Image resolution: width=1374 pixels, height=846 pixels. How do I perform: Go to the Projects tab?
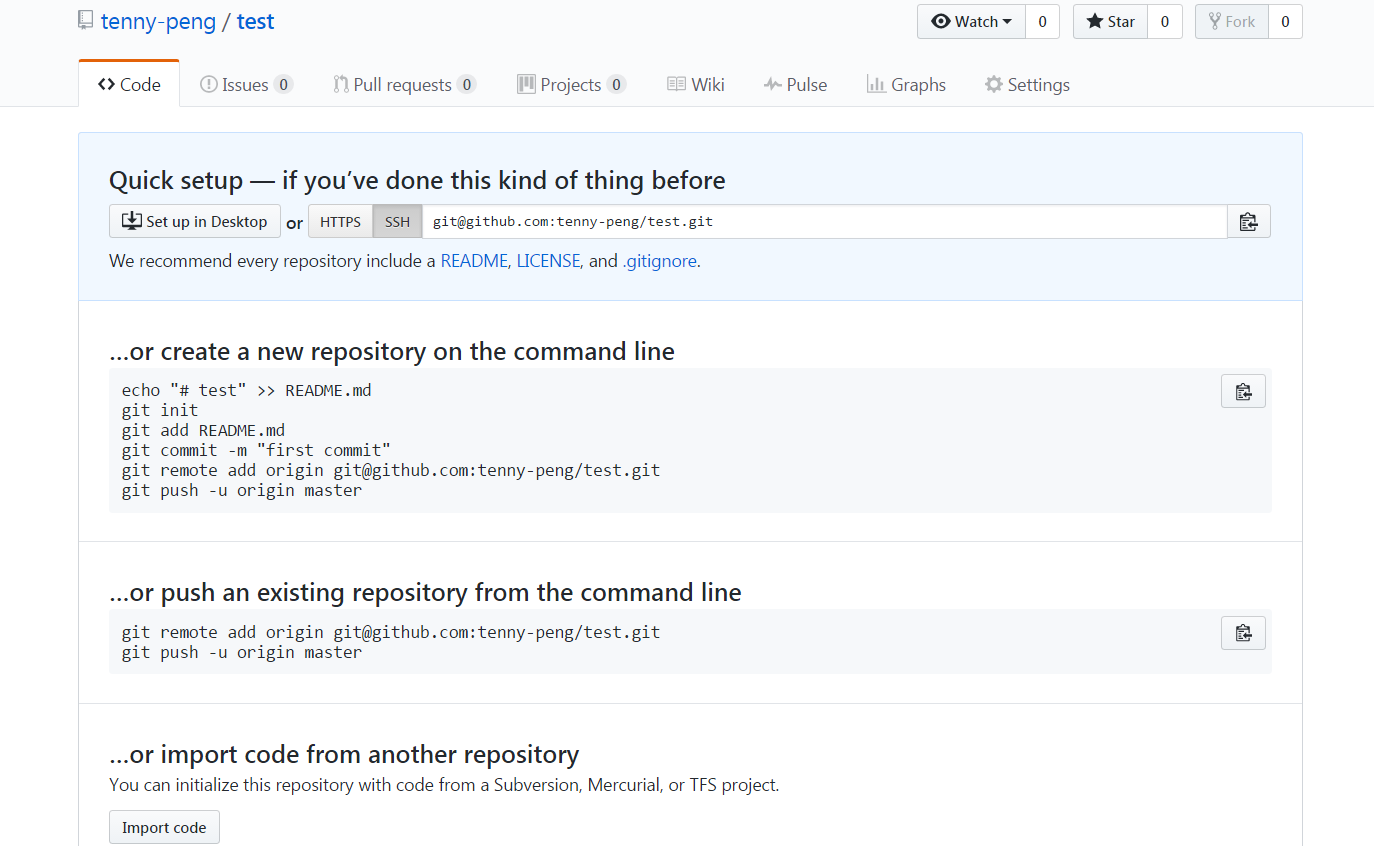(571, 84)
